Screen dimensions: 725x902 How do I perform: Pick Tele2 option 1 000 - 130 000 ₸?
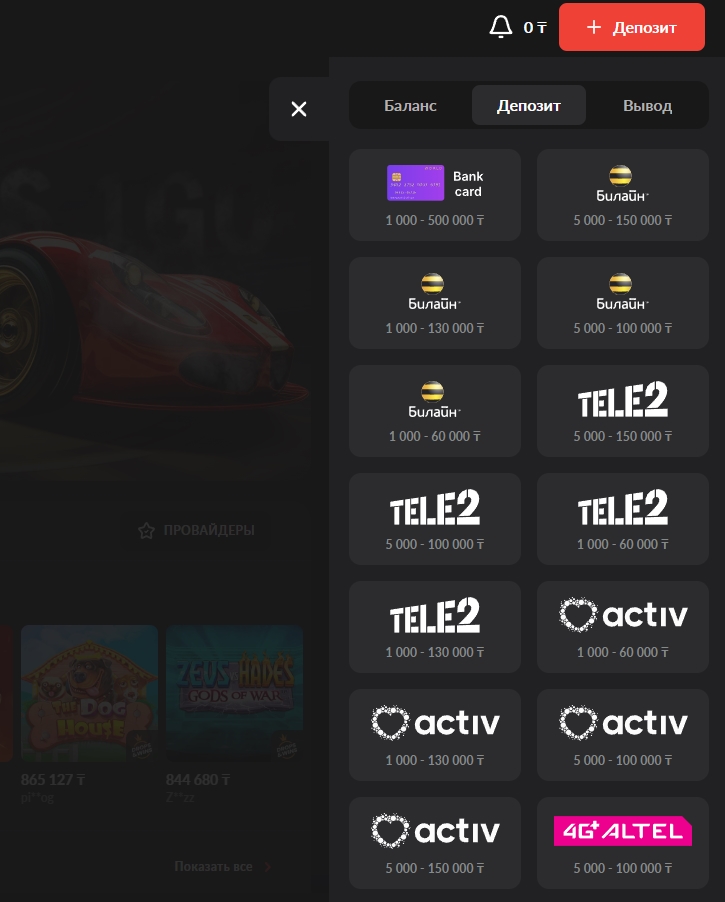click(x=435, y=627)
